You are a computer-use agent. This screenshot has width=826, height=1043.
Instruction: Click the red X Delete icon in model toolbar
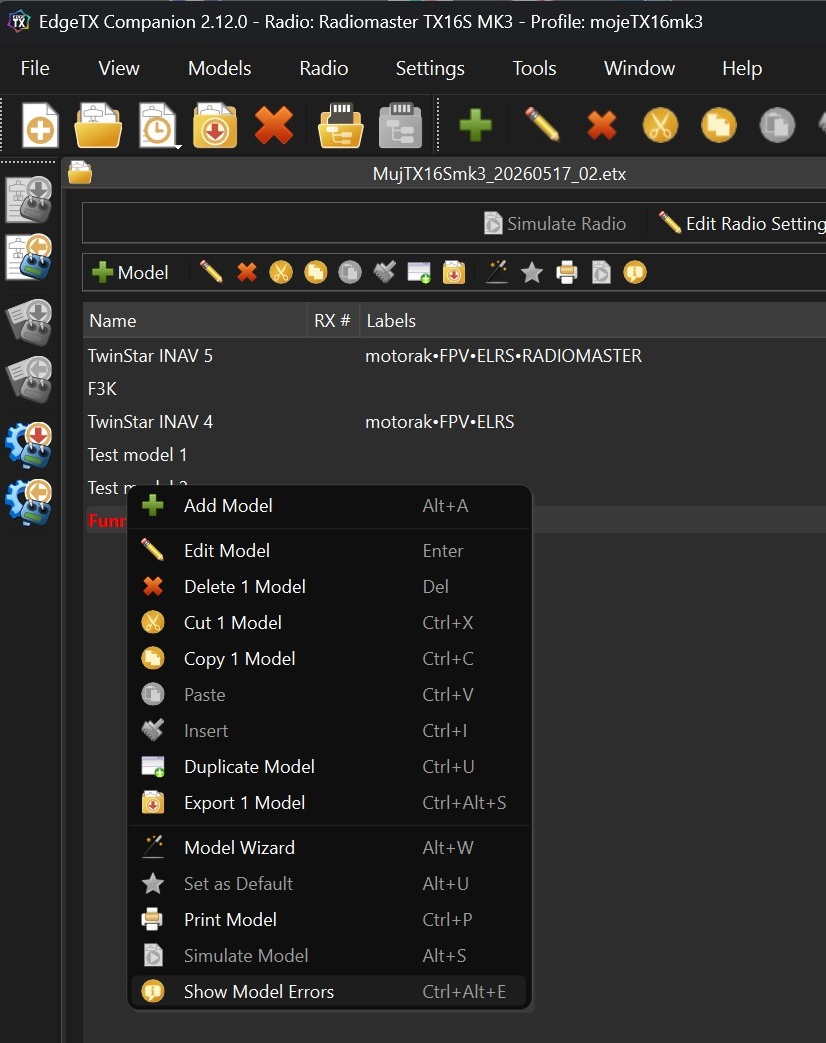(247, 272)
